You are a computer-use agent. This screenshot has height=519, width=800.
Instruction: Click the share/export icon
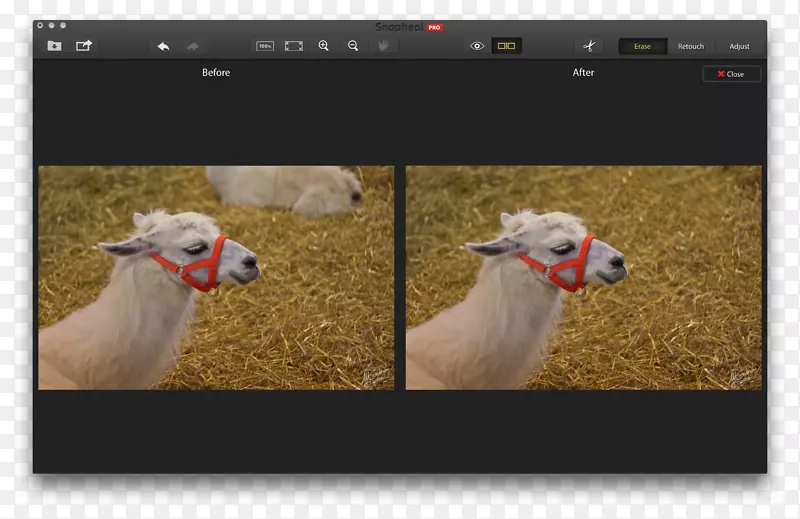(x=84, y=46)
